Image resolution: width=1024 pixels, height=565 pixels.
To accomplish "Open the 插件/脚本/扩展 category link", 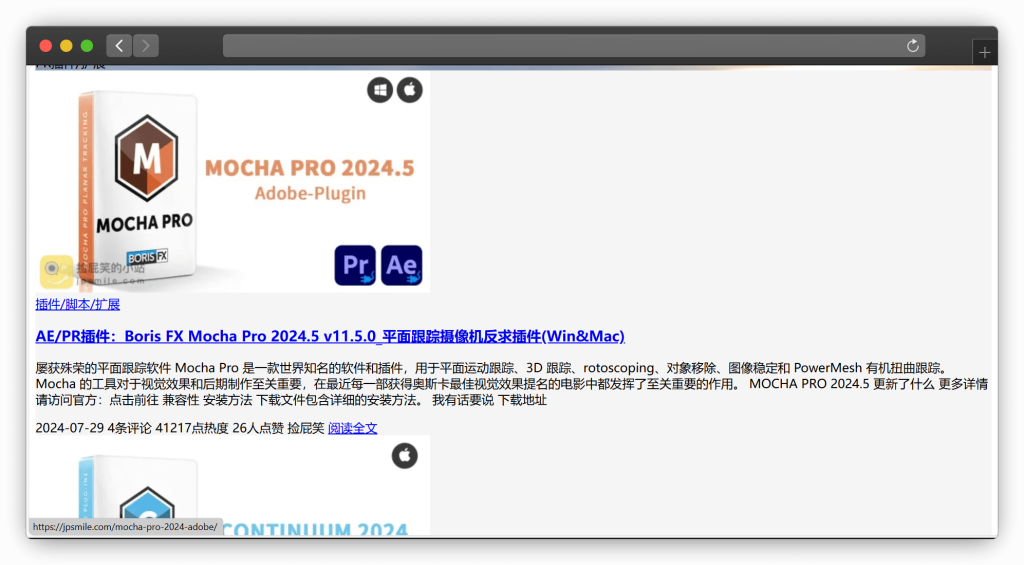I will click(x=78, y=304).
